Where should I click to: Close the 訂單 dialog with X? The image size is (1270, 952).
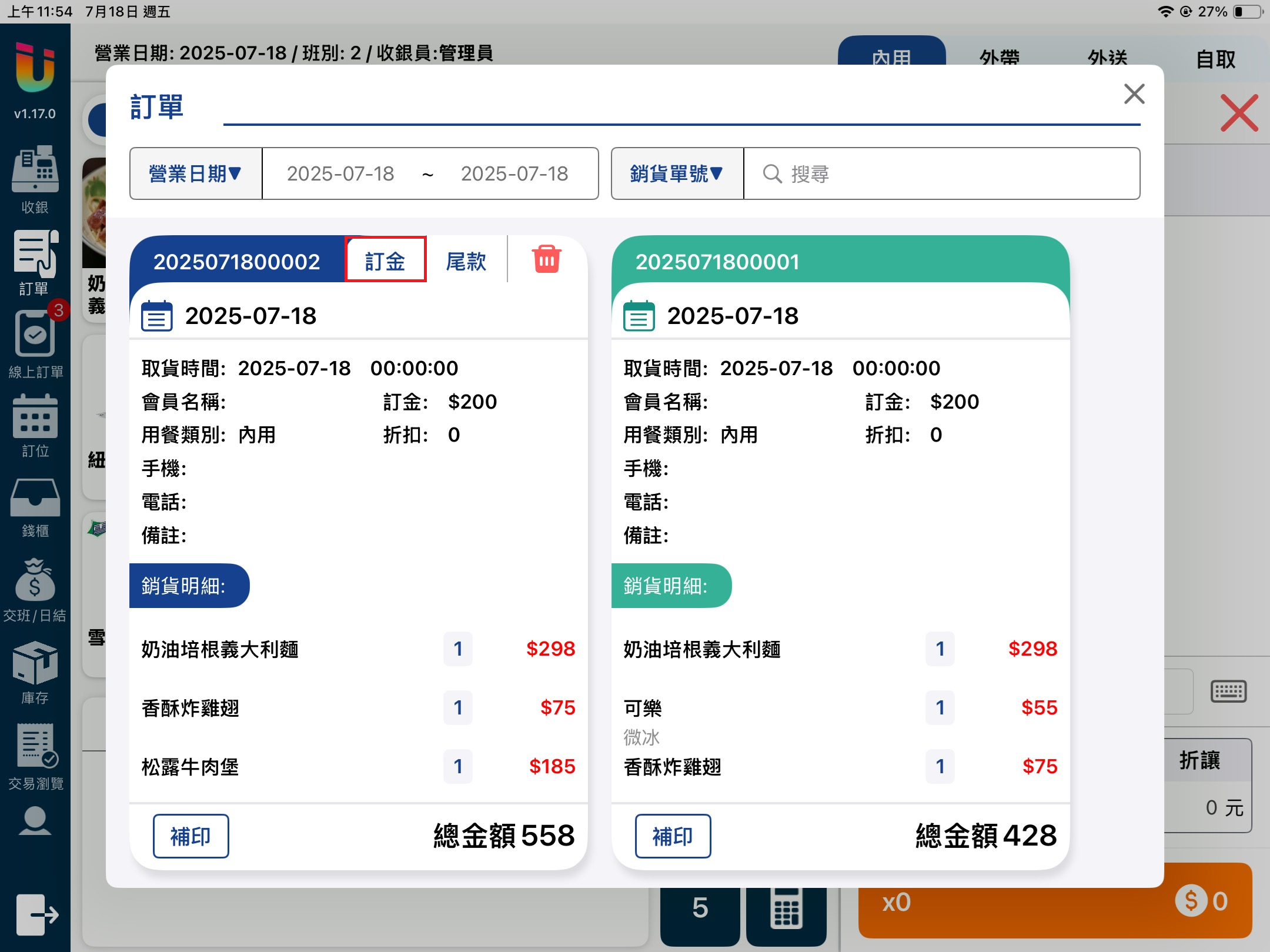(1134, 94)
